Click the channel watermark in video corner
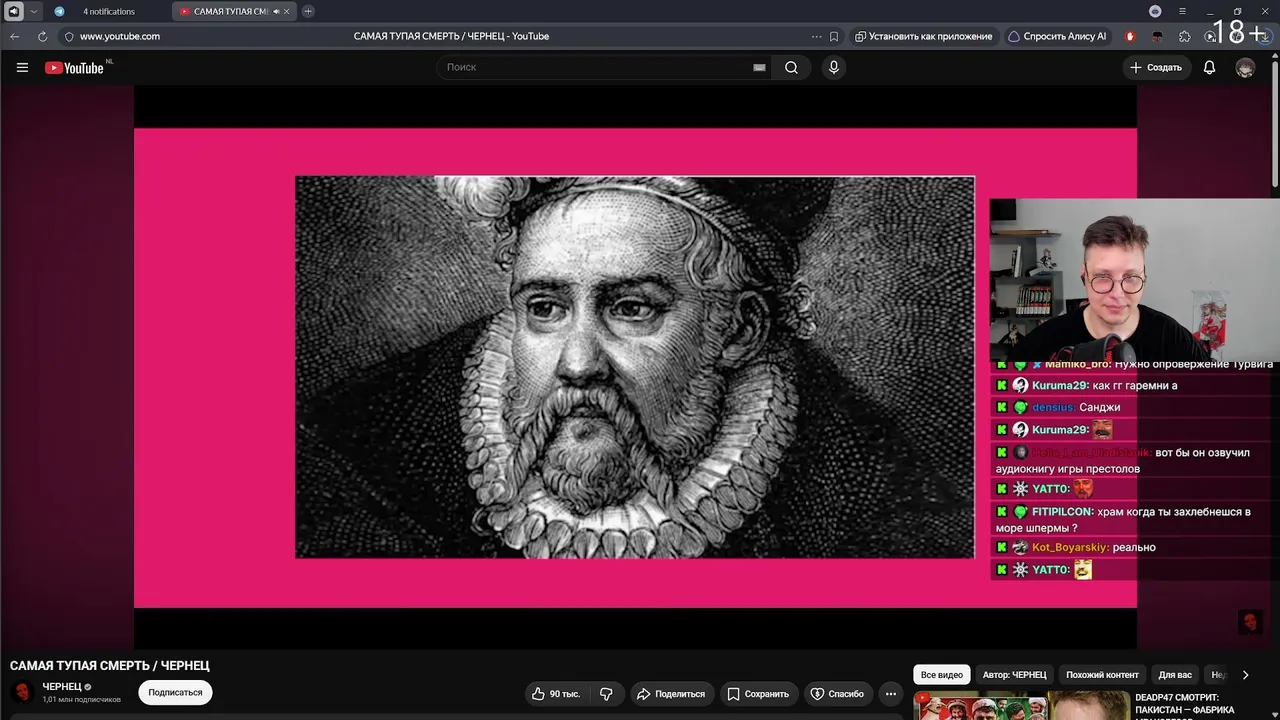 (1250, 622)
